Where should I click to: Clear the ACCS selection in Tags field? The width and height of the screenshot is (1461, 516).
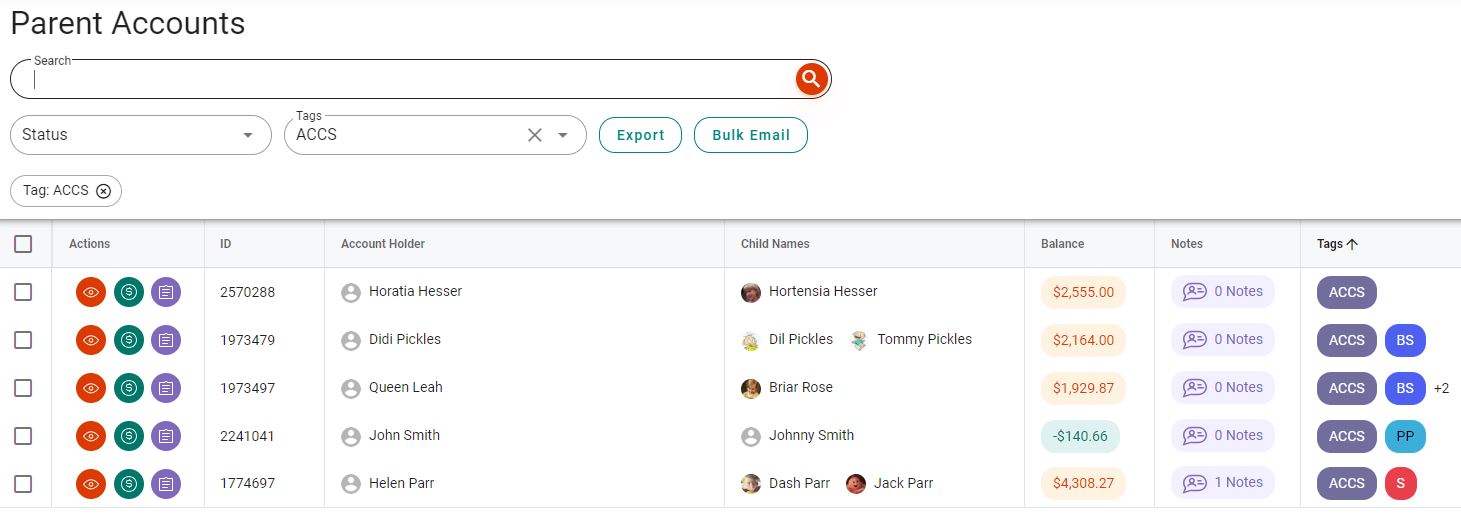[x=534, y=135]
